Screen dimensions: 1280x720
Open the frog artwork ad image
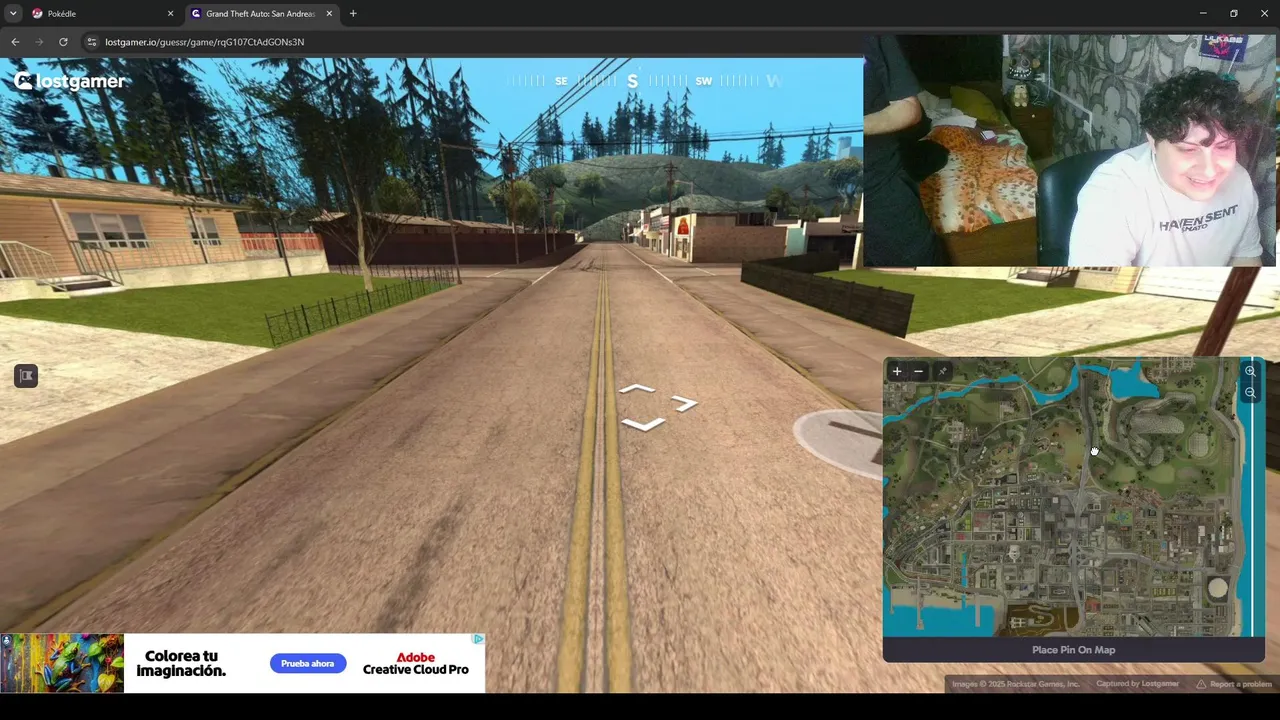(62, 663)
